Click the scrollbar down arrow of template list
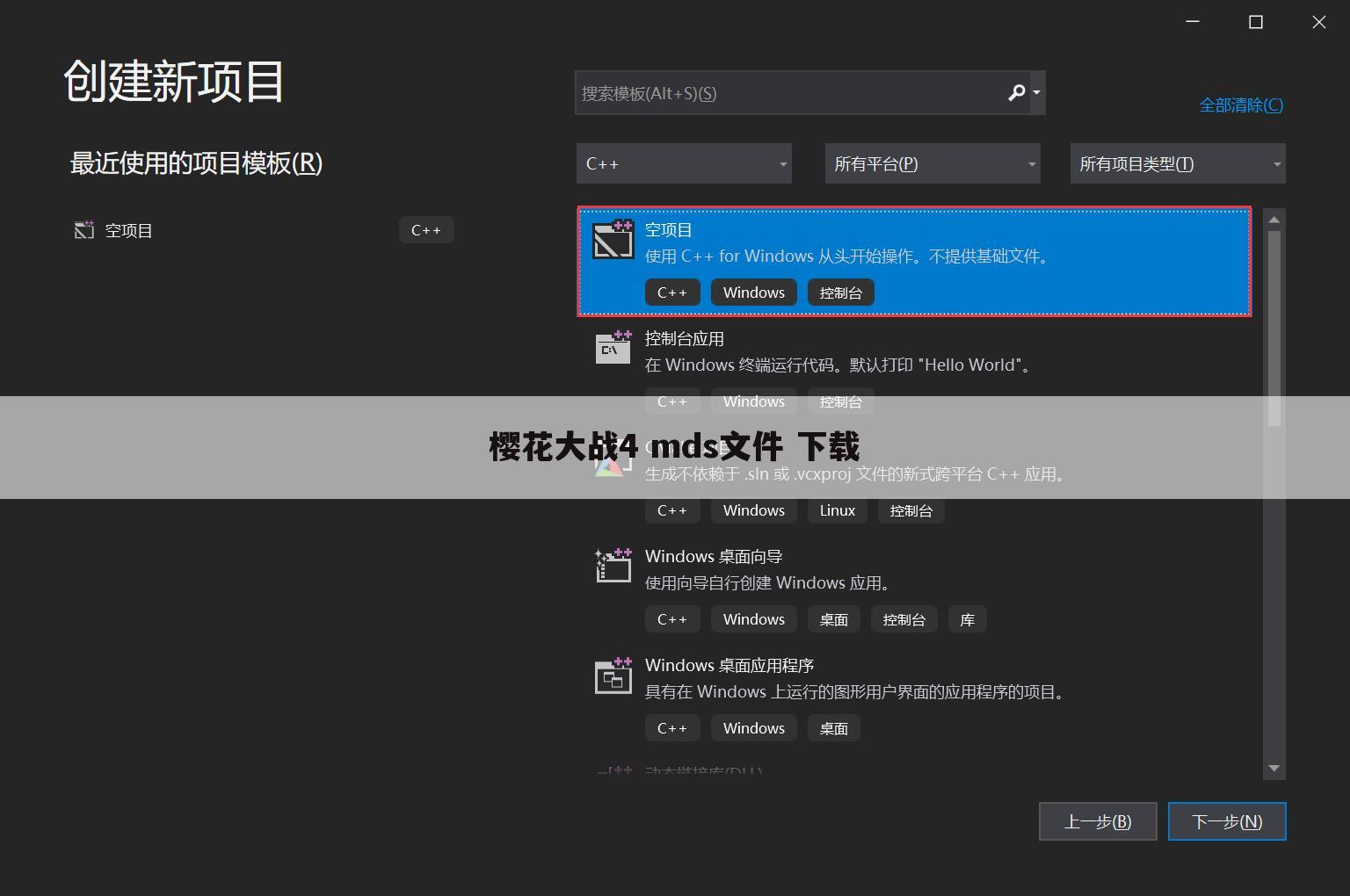Viewport: 1350px width, 896px height. click(1274, 769)
